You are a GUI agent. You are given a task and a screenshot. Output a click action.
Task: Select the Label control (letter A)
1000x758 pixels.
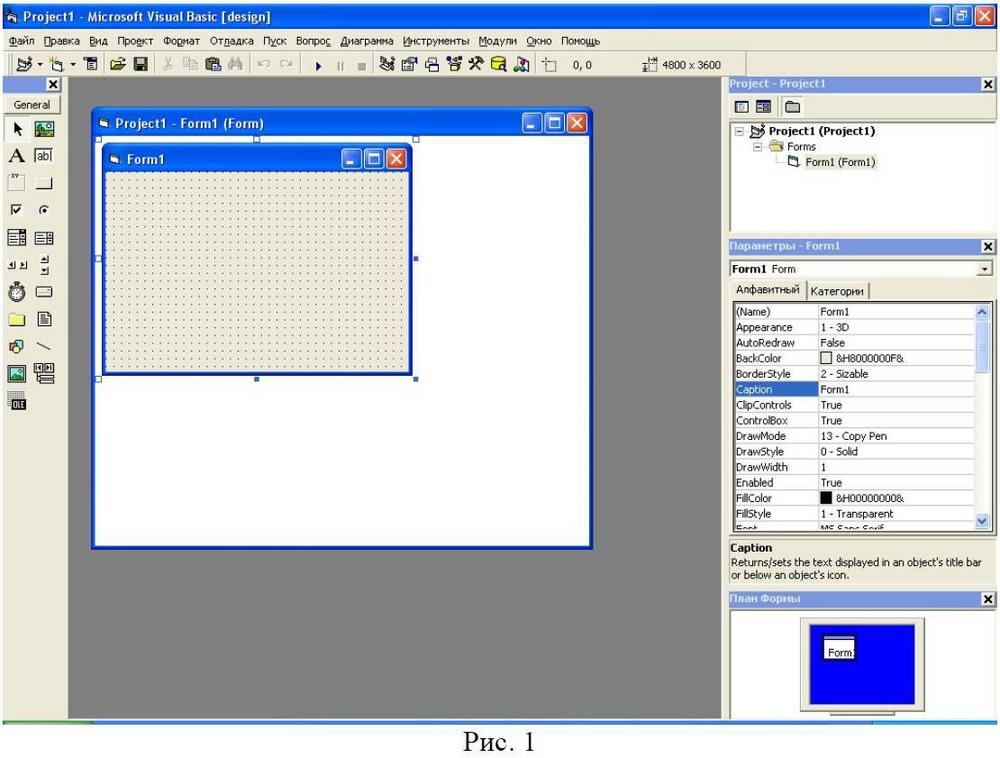(17, 156)
